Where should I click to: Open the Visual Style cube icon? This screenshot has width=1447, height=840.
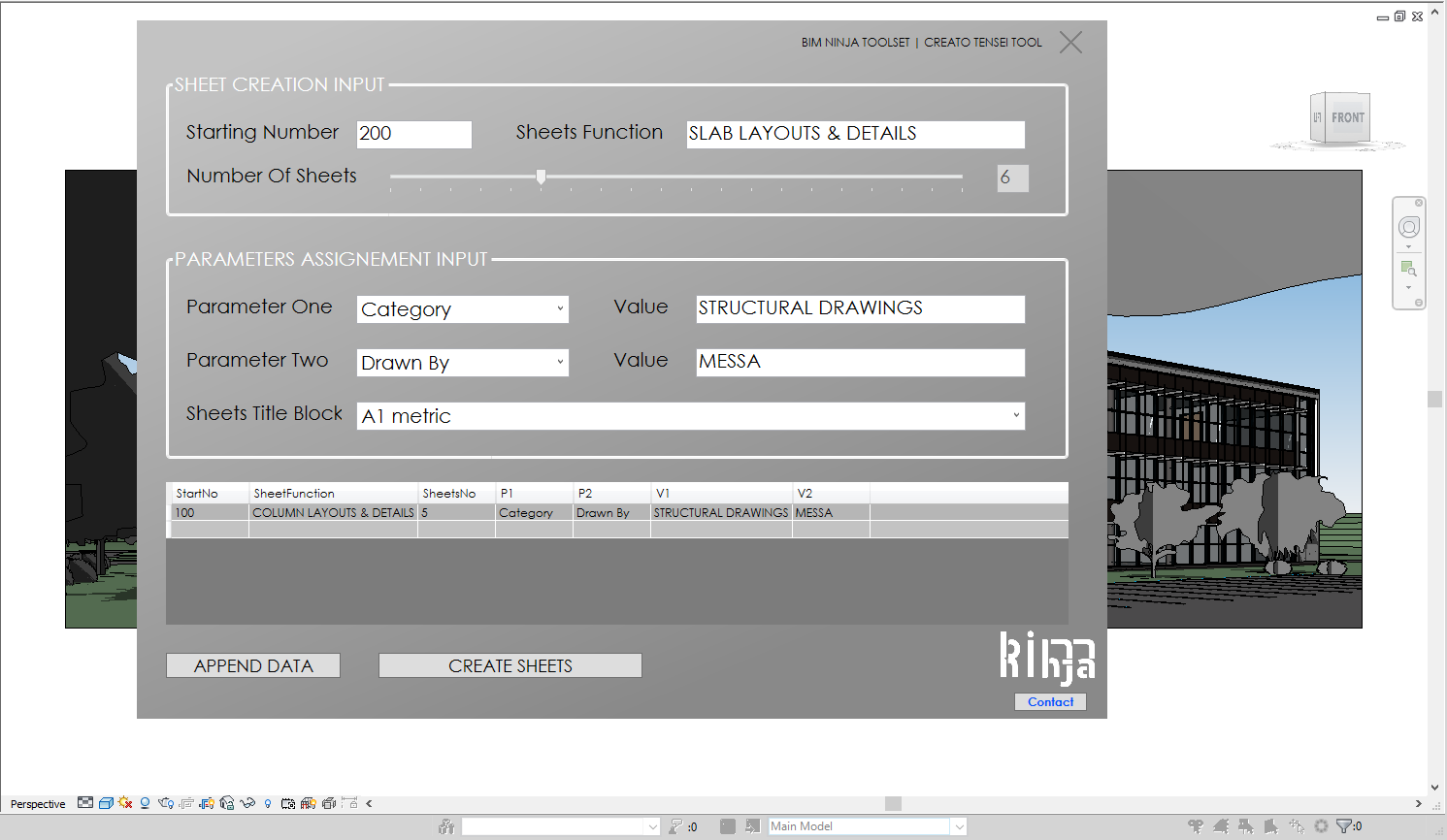[106, 803]
